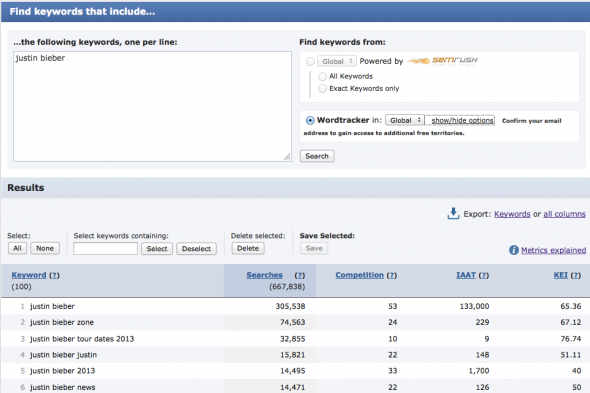Screen dimensions: 590x393
Task: Open the KEI column (?) help
Action: (576, 275)
